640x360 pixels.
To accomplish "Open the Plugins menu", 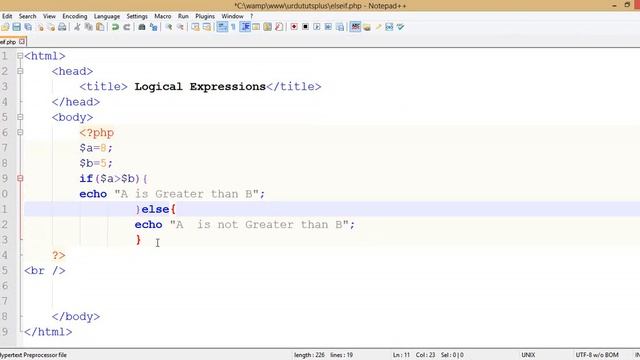I will (x=205, y=16).
